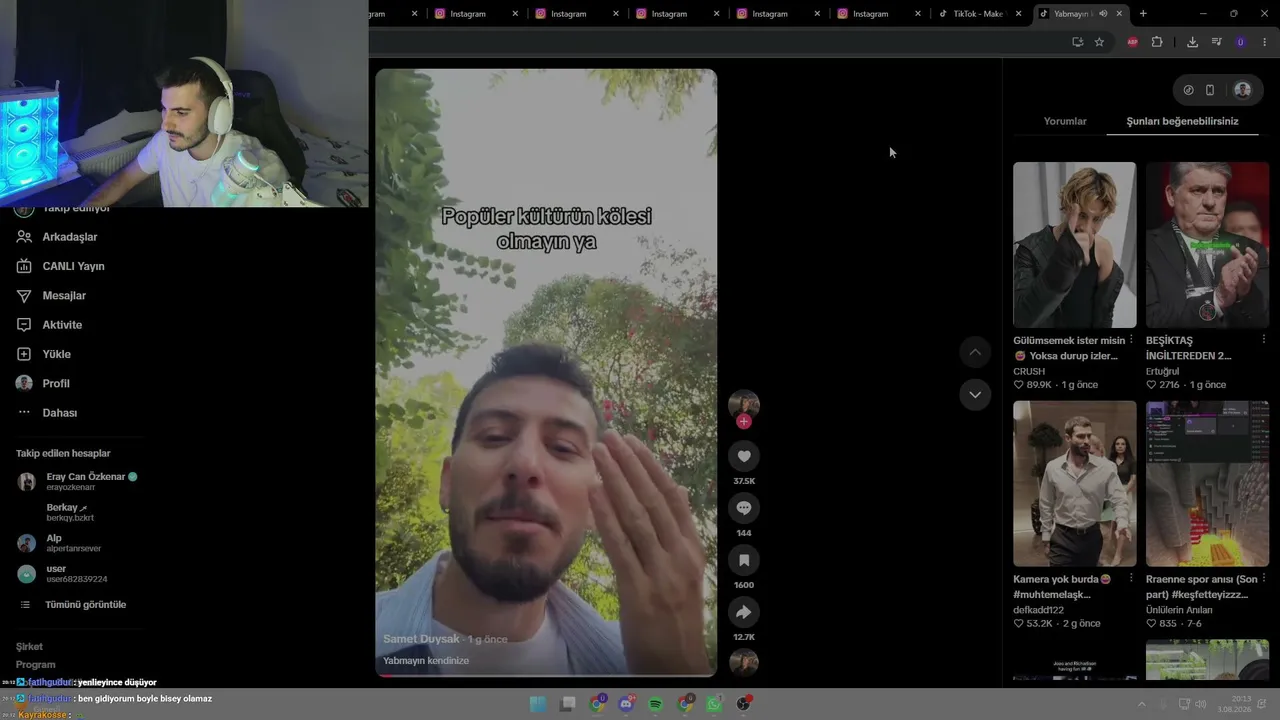Bookmark the video with the save icon

pyautogui.click(x=744, y=560)
